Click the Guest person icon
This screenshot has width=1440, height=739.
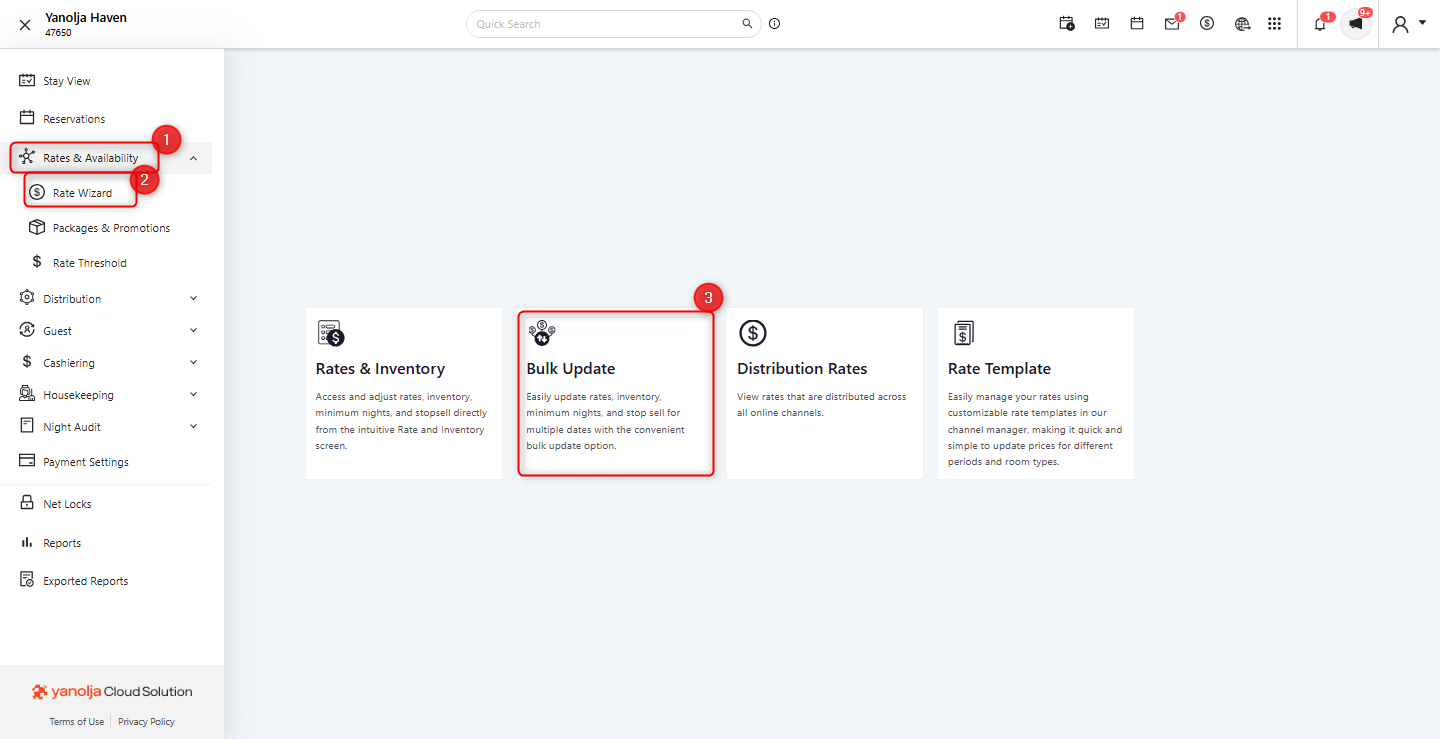tap(27, 329)
